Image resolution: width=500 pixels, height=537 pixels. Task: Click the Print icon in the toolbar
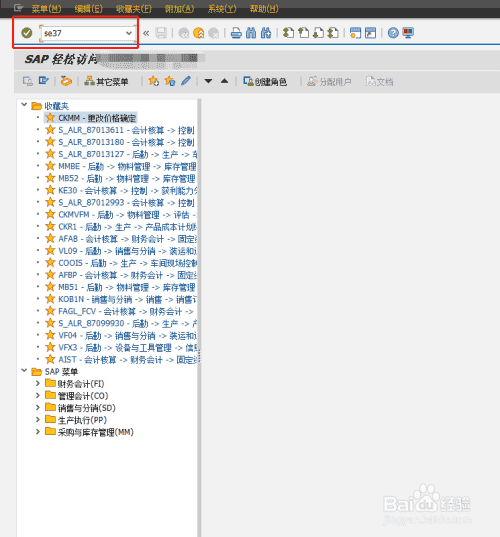(x=236, y=33)
